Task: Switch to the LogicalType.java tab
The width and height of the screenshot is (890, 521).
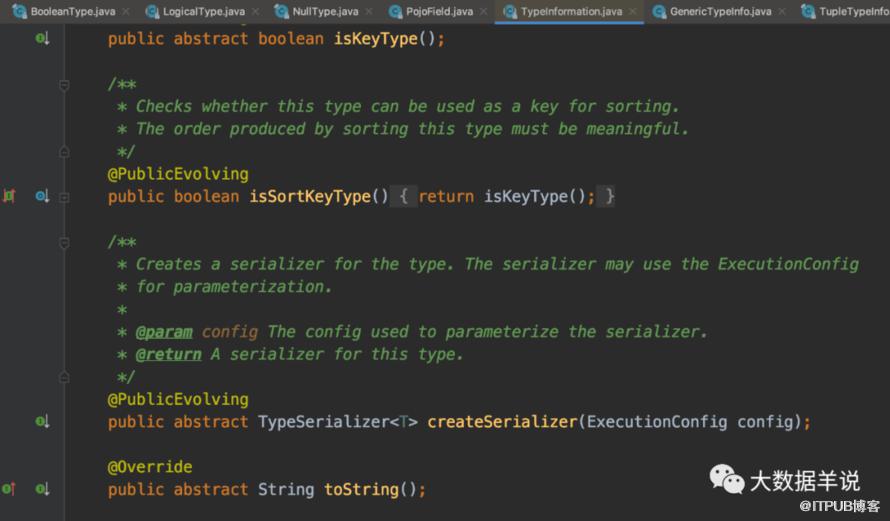Action: [x=203, y=11]
